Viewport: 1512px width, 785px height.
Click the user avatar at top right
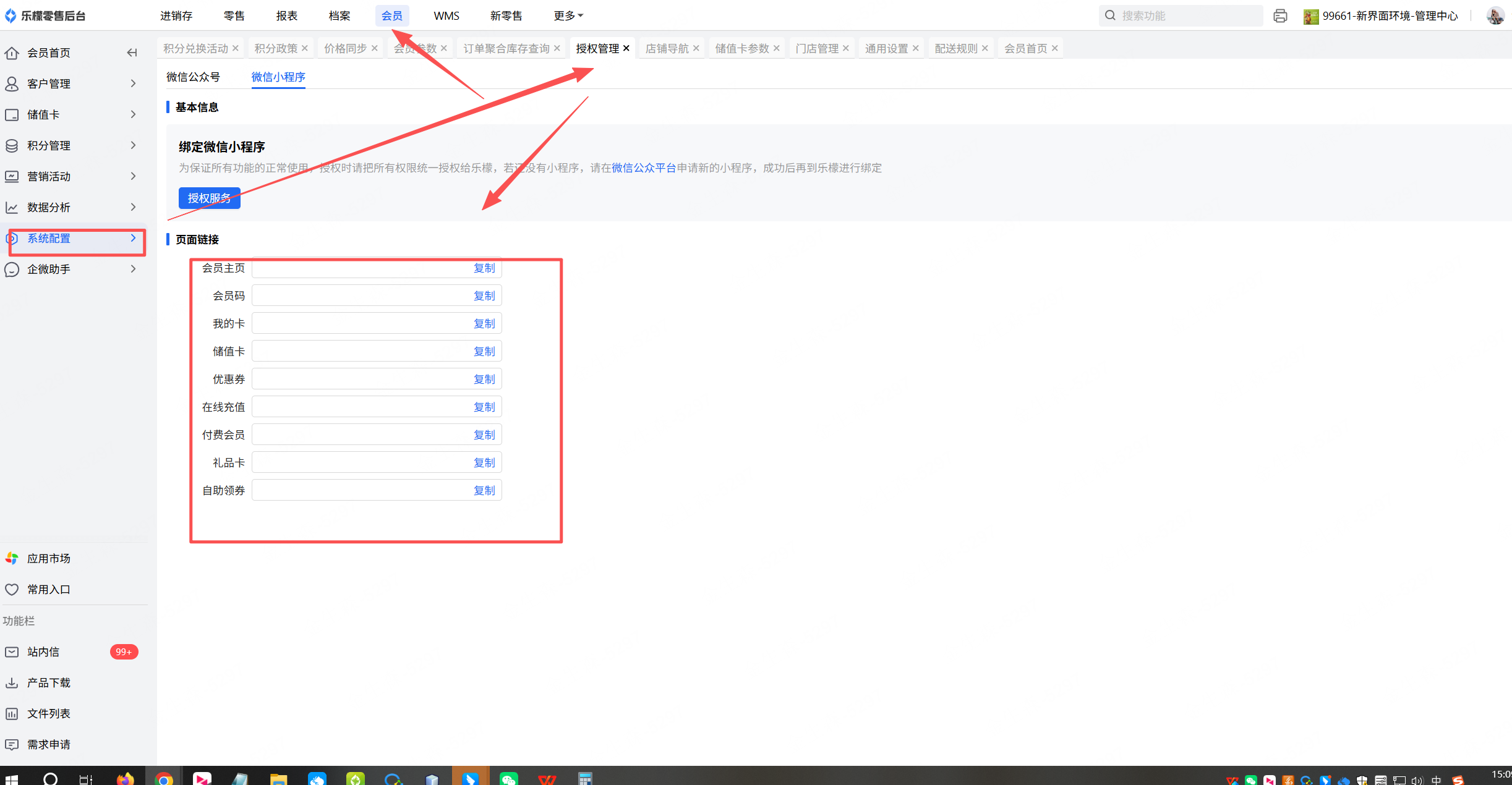1495,15
